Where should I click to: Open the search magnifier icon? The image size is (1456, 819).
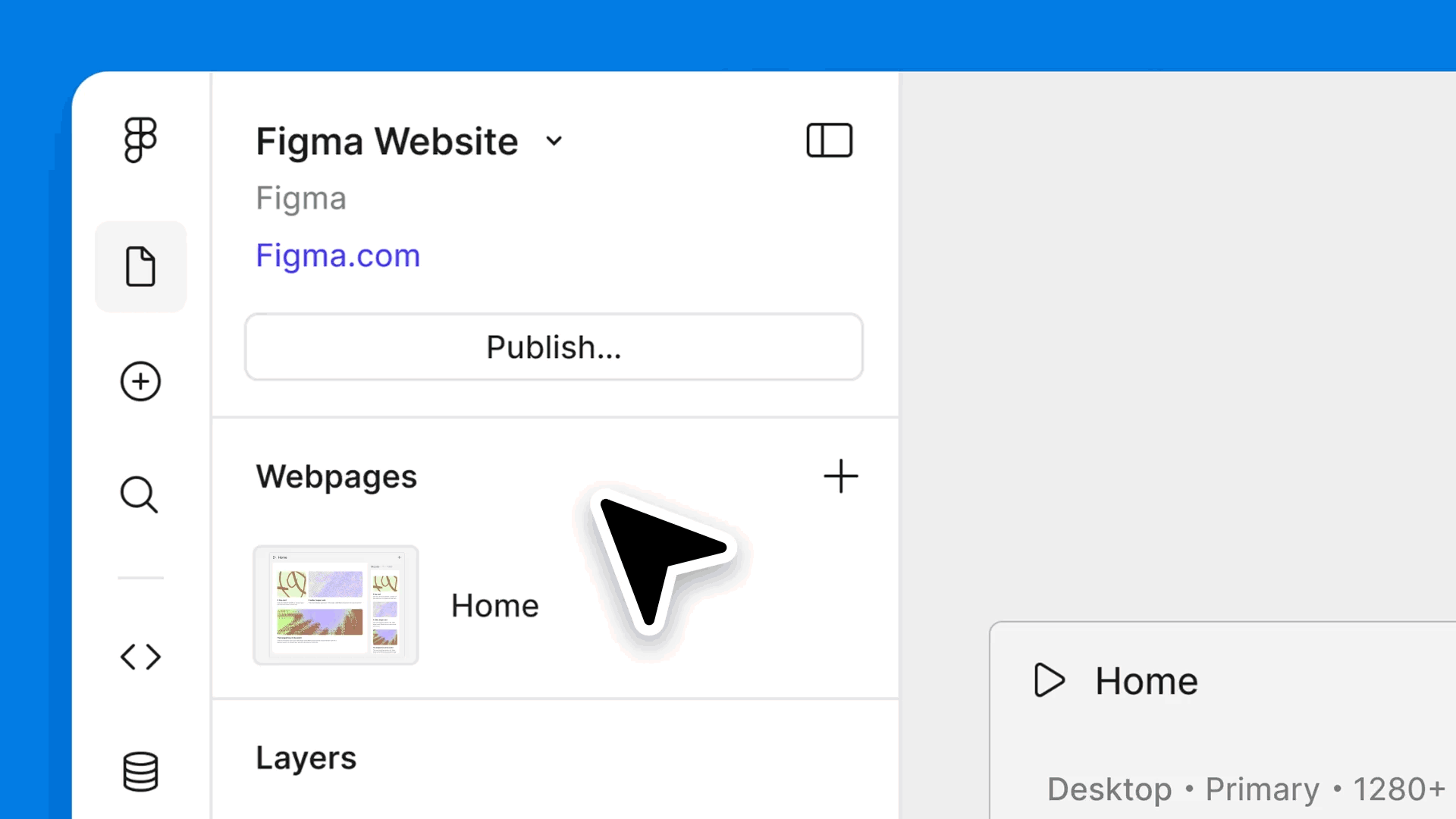[140, 495]
